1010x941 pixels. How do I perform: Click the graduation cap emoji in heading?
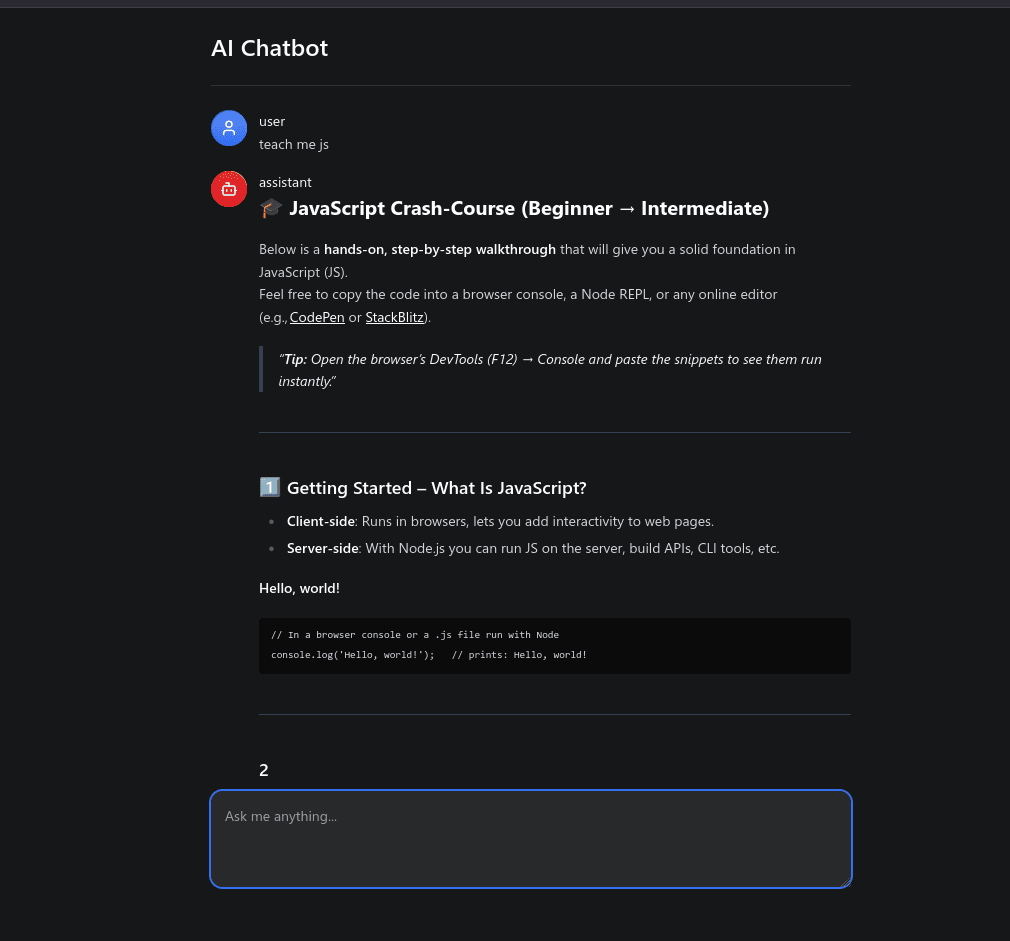pyautogui.click(x=270, y=208)
